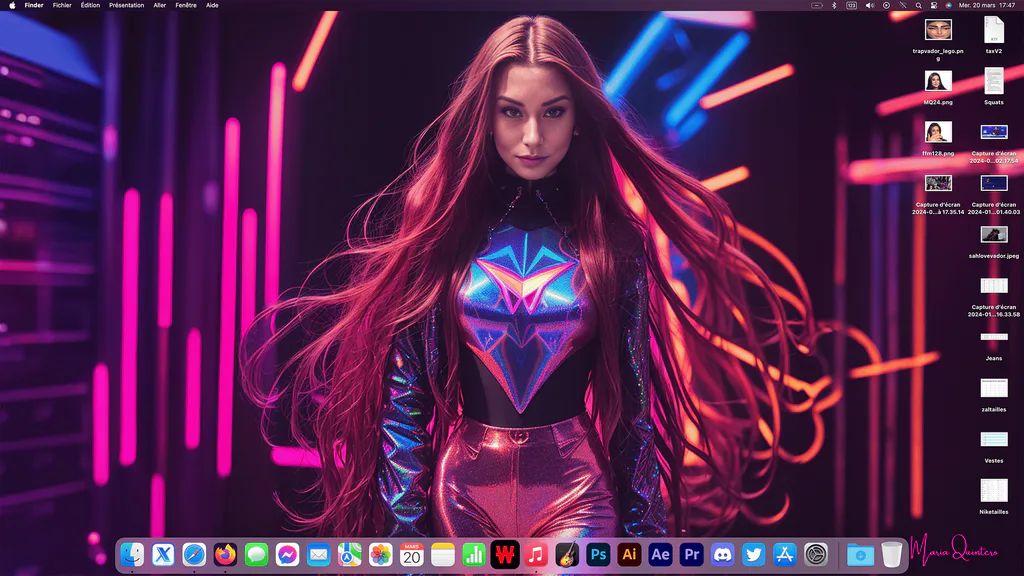The height and width of the screenshot is (576, 1024).
Task: Open the Édition menu
Action: coord(90,5)
